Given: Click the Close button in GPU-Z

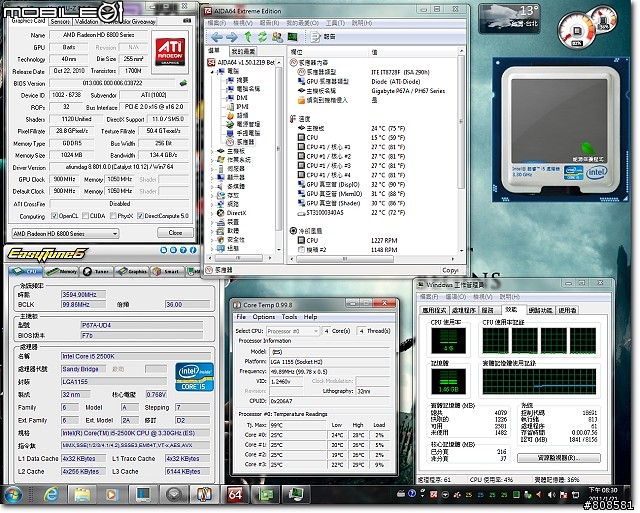Looking at the screenshot, I should 175,233.
